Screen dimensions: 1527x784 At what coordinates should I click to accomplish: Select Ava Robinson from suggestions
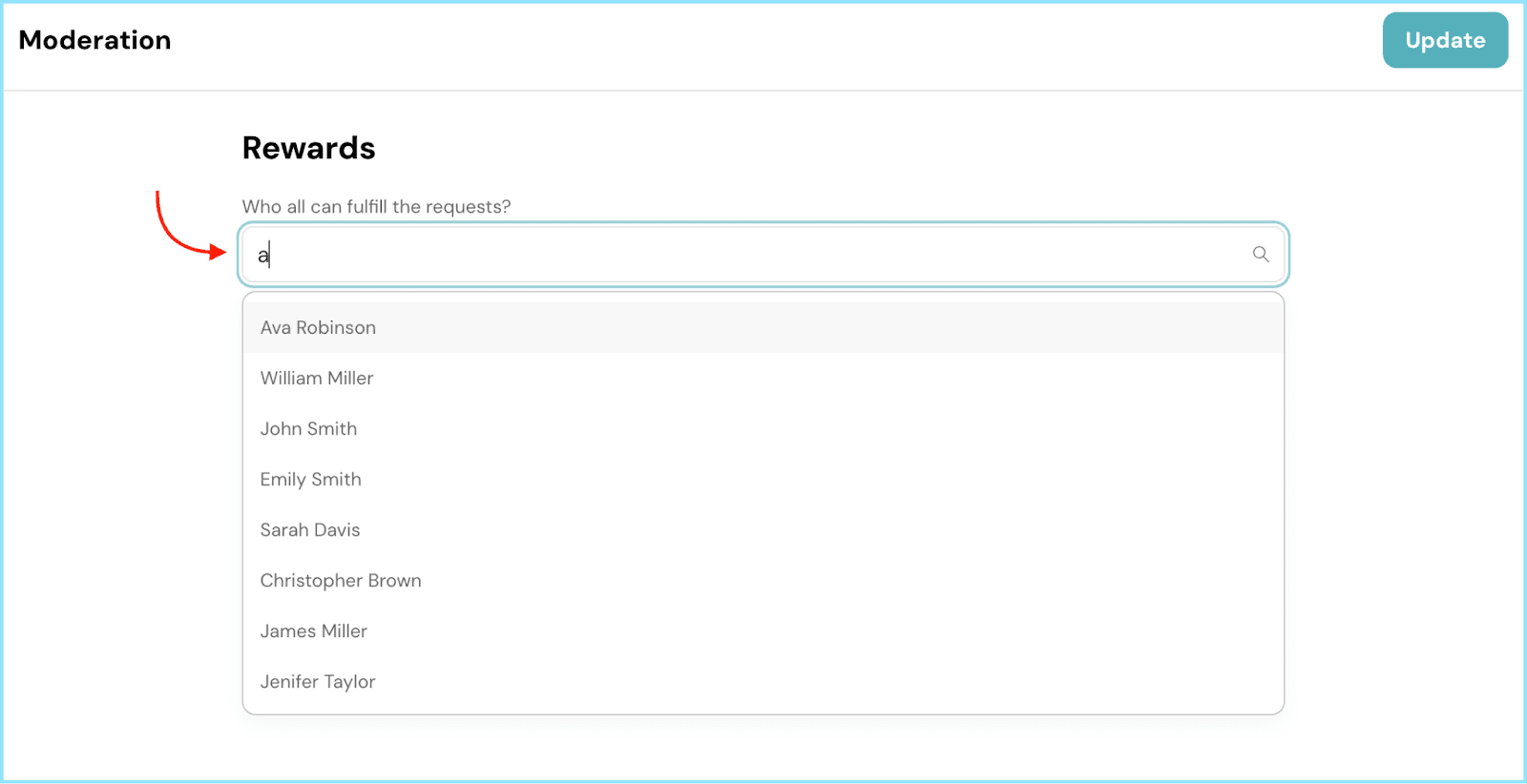click(x=318, y=327)
